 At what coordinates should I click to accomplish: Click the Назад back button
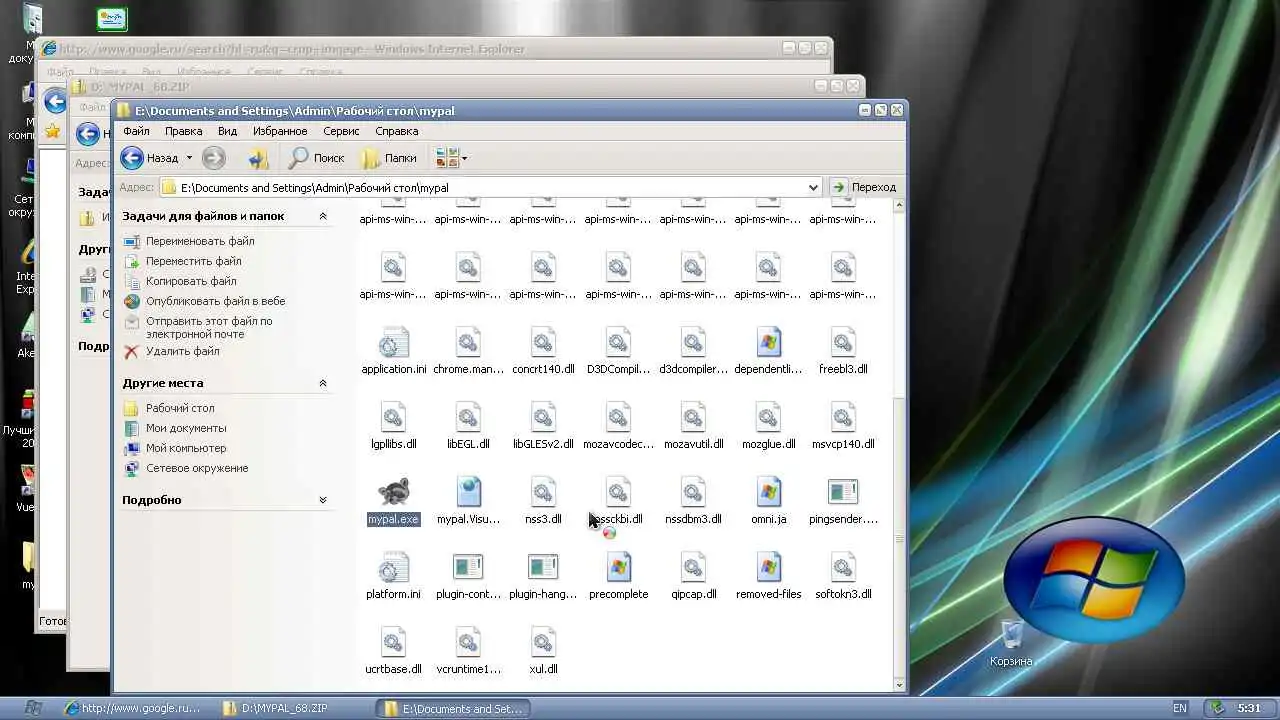[150, 158]
